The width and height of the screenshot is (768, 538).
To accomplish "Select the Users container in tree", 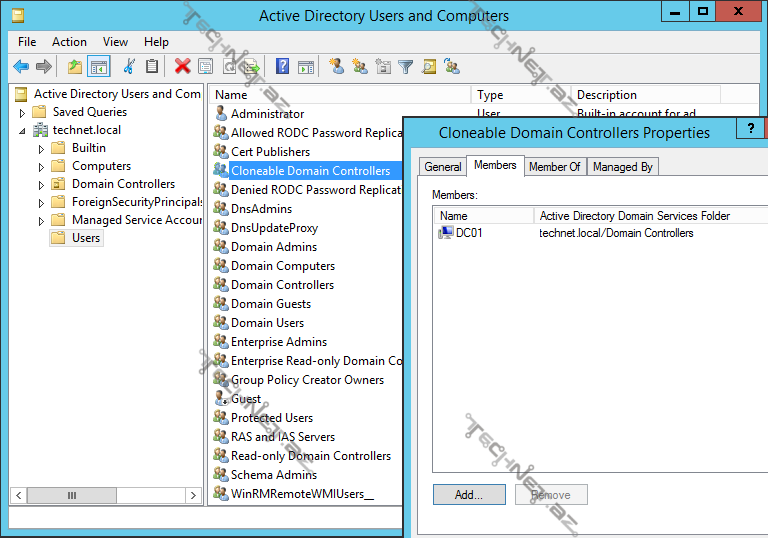I will (77, 238).
